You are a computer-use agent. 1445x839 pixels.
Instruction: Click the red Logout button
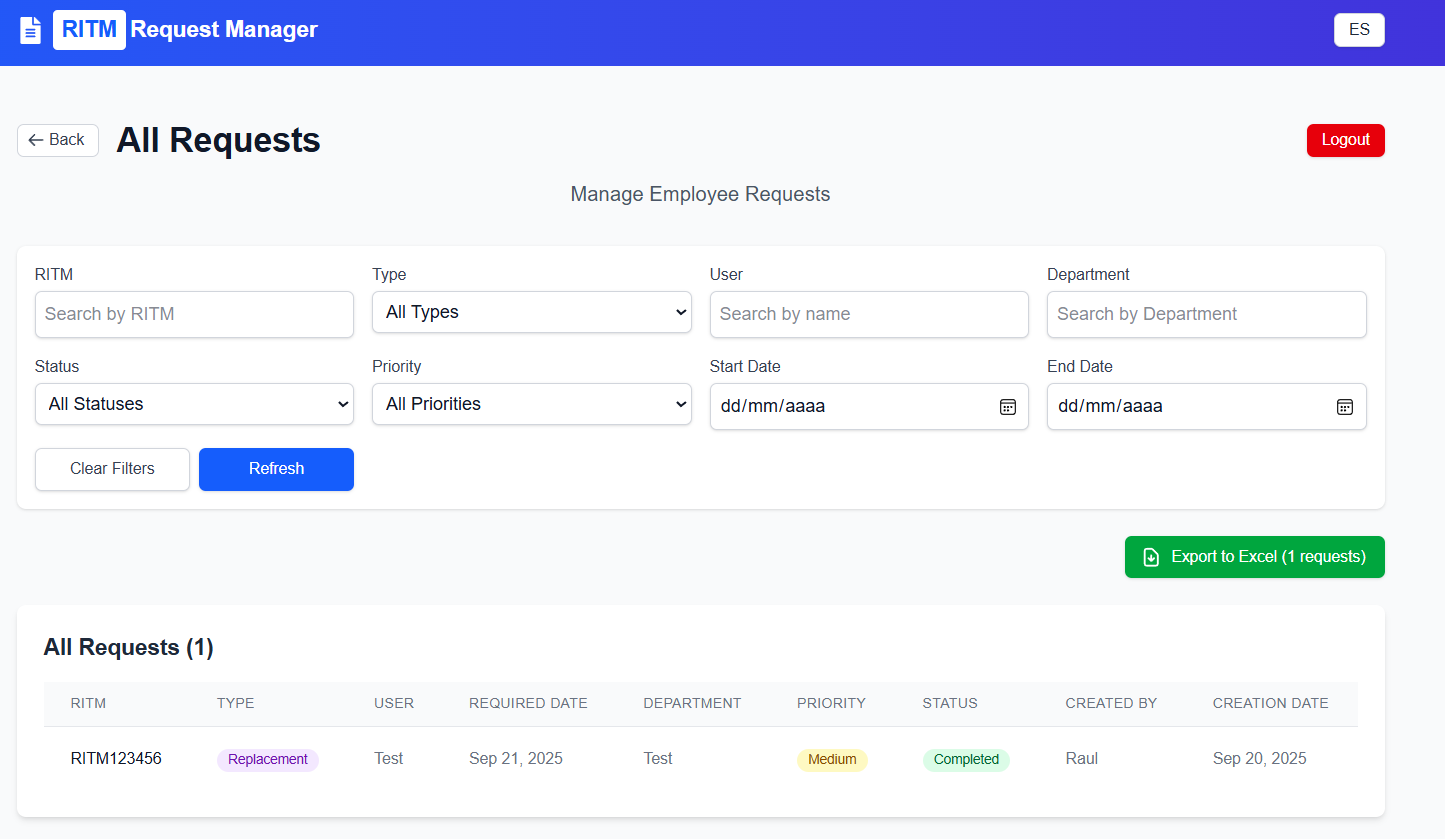(x=1345, y=140)
